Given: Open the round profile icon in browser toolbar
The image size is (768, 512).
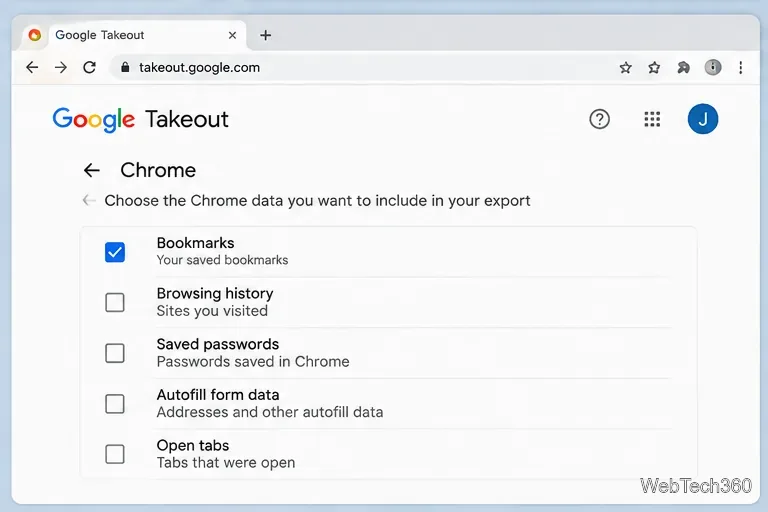Looking at the screenshot, I should tap(713, 67).
